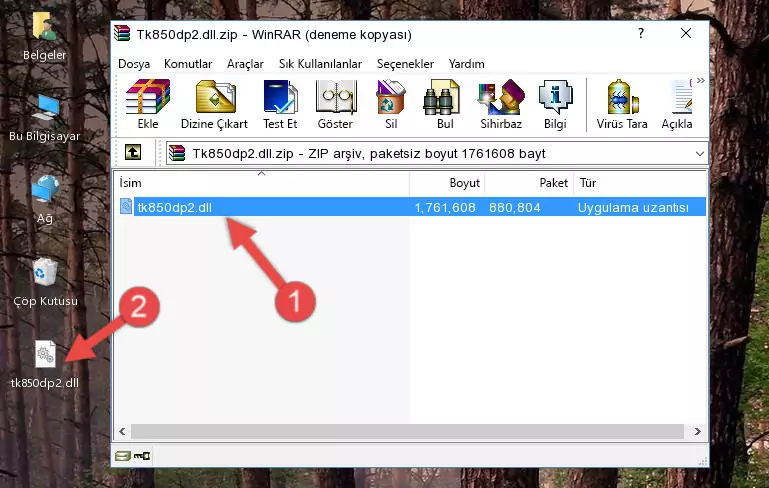769x488 pixels.
Task: Click the WinRAR title bar icon
Action: [x=122, y=34]
